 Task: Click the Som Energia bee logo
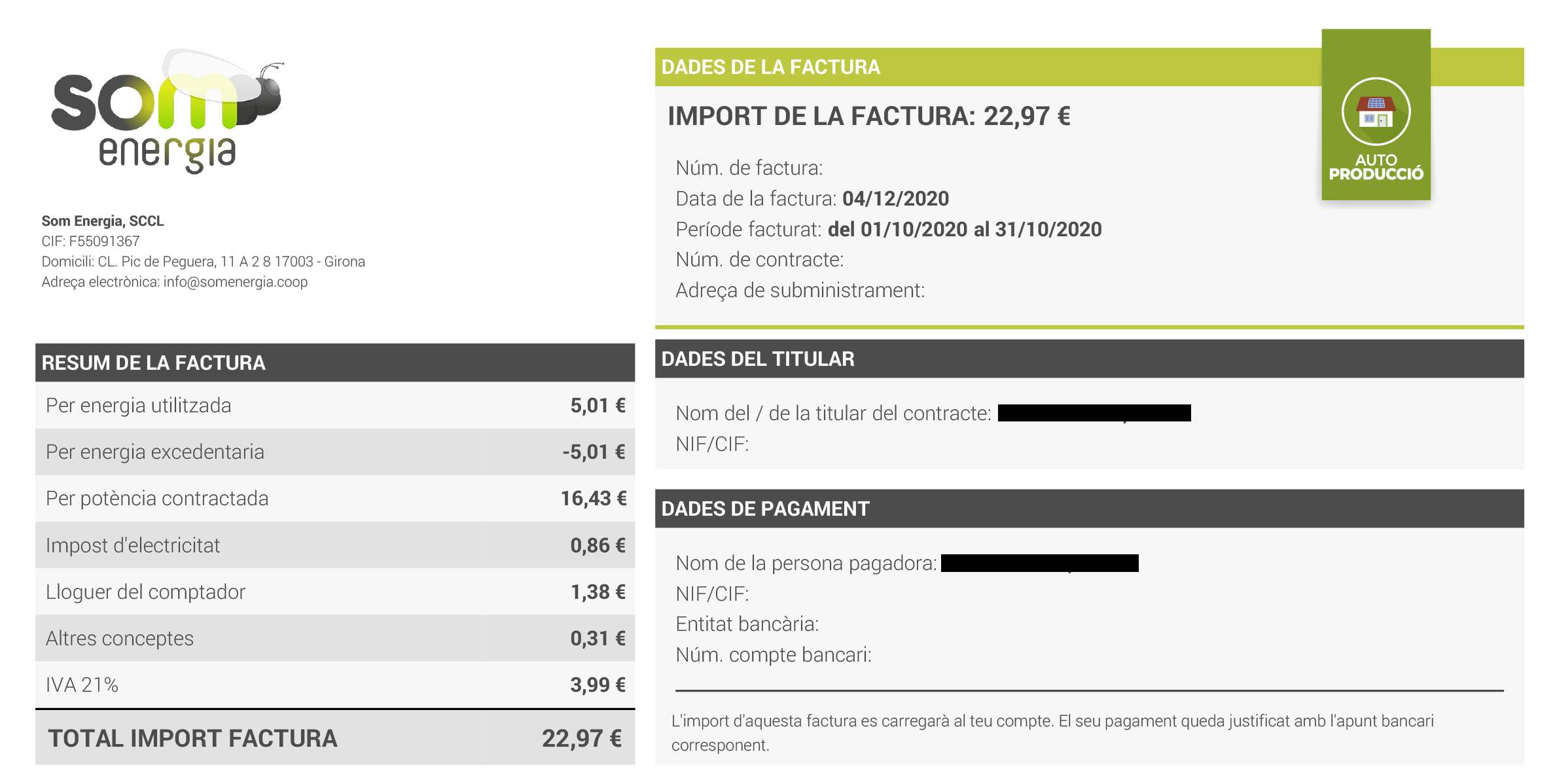[167, 110]
